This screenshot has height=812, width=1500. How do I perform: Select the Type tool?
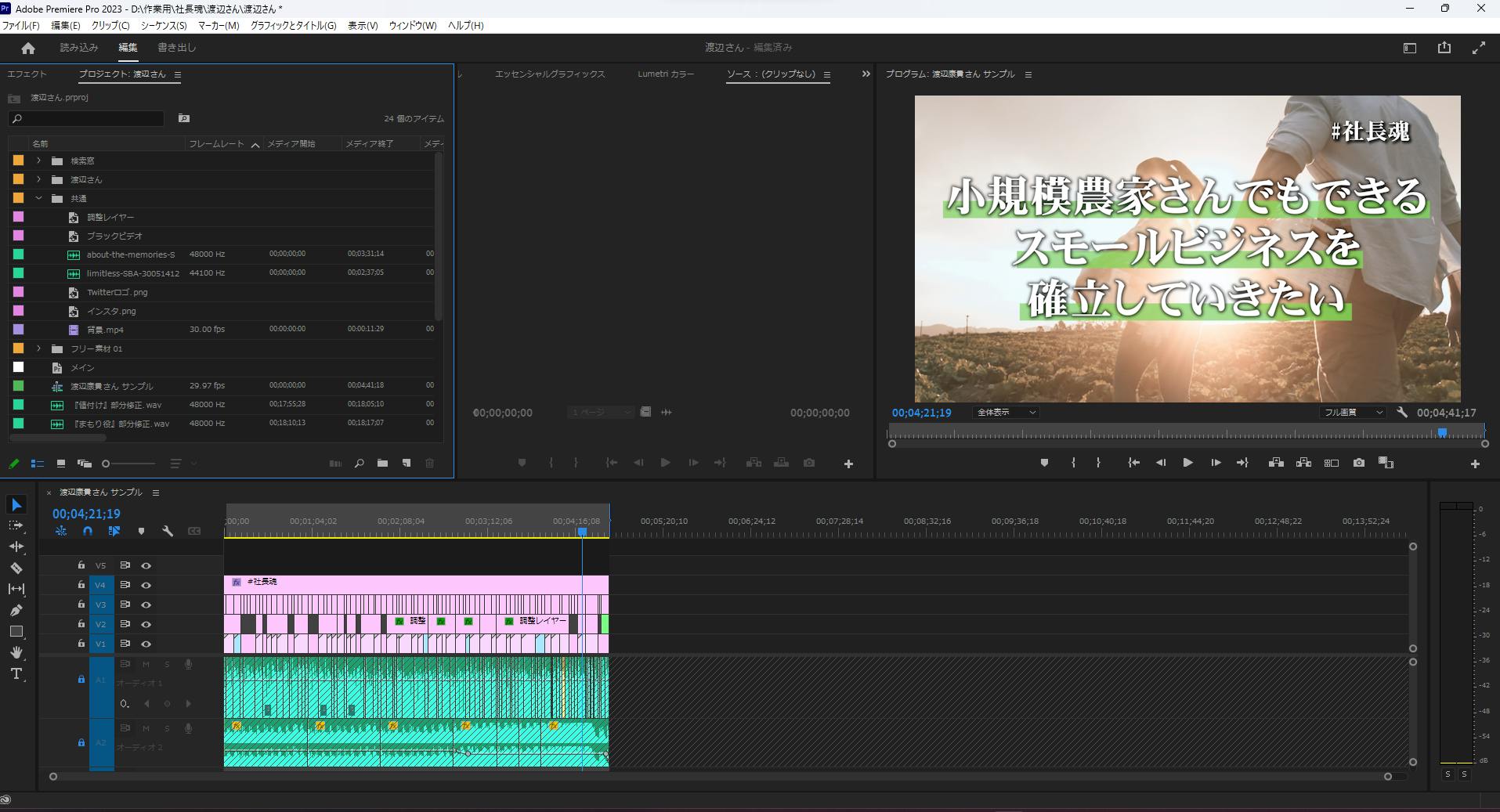[16, 673]
